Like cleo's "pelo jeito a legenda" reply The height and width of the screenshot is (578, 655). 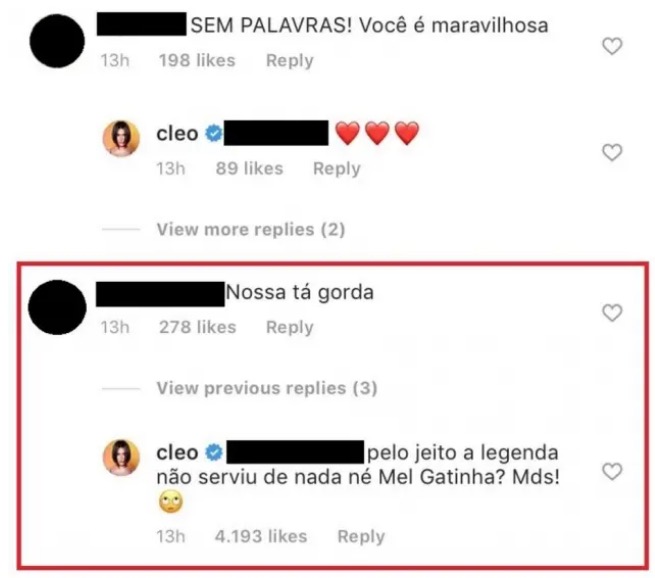click(x=612, y=472)
